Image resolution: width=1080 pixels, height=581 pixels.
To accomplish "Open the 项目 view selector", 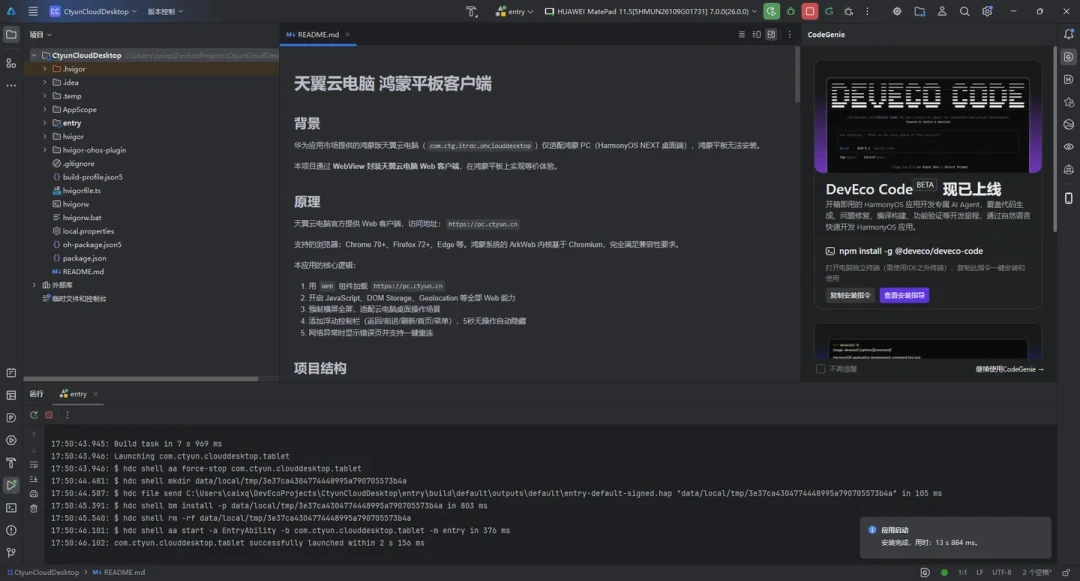I will click(41, 34).
